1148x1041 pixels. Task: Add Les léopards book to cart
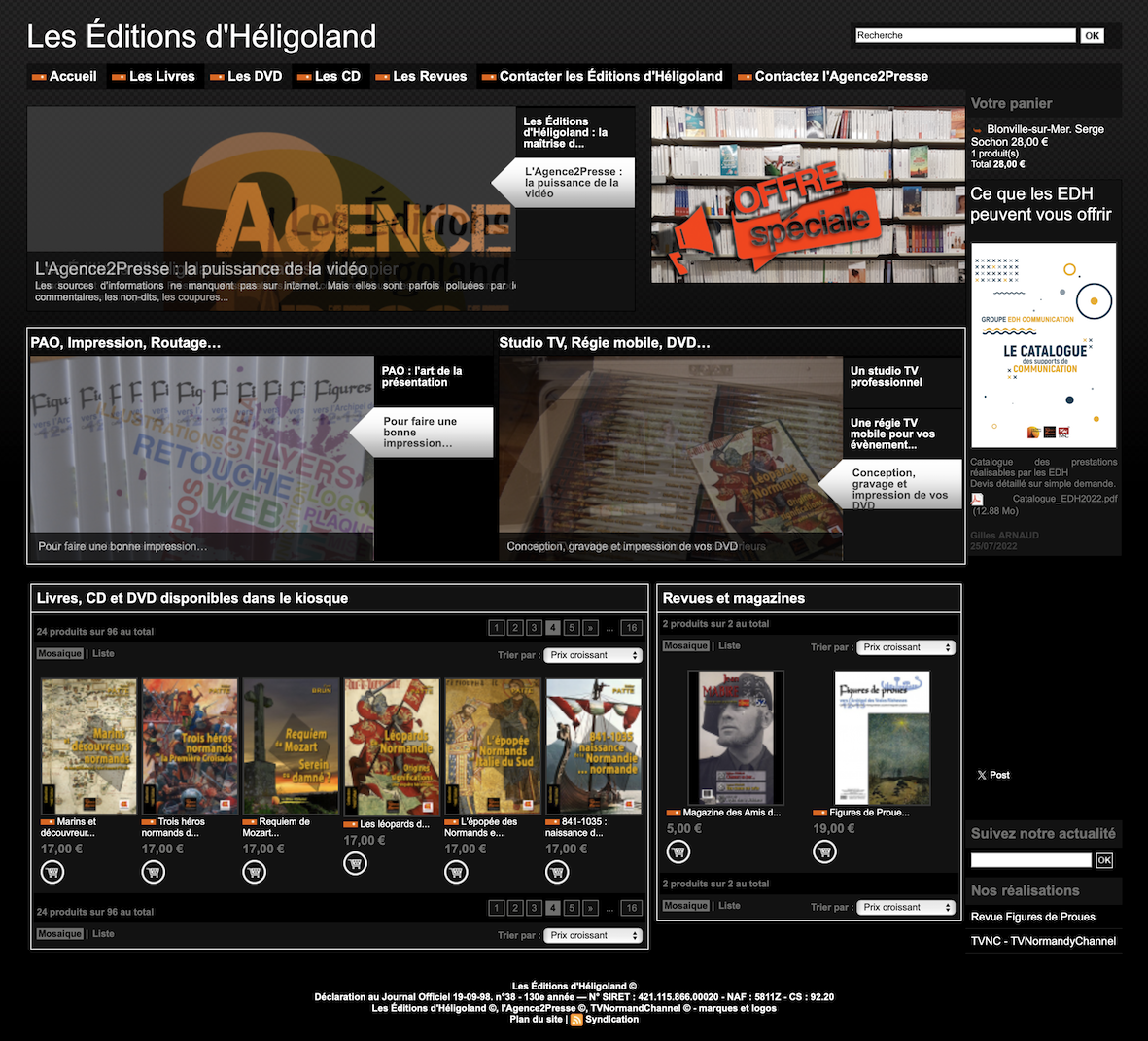pyautogui.click(x=355, y=863)
